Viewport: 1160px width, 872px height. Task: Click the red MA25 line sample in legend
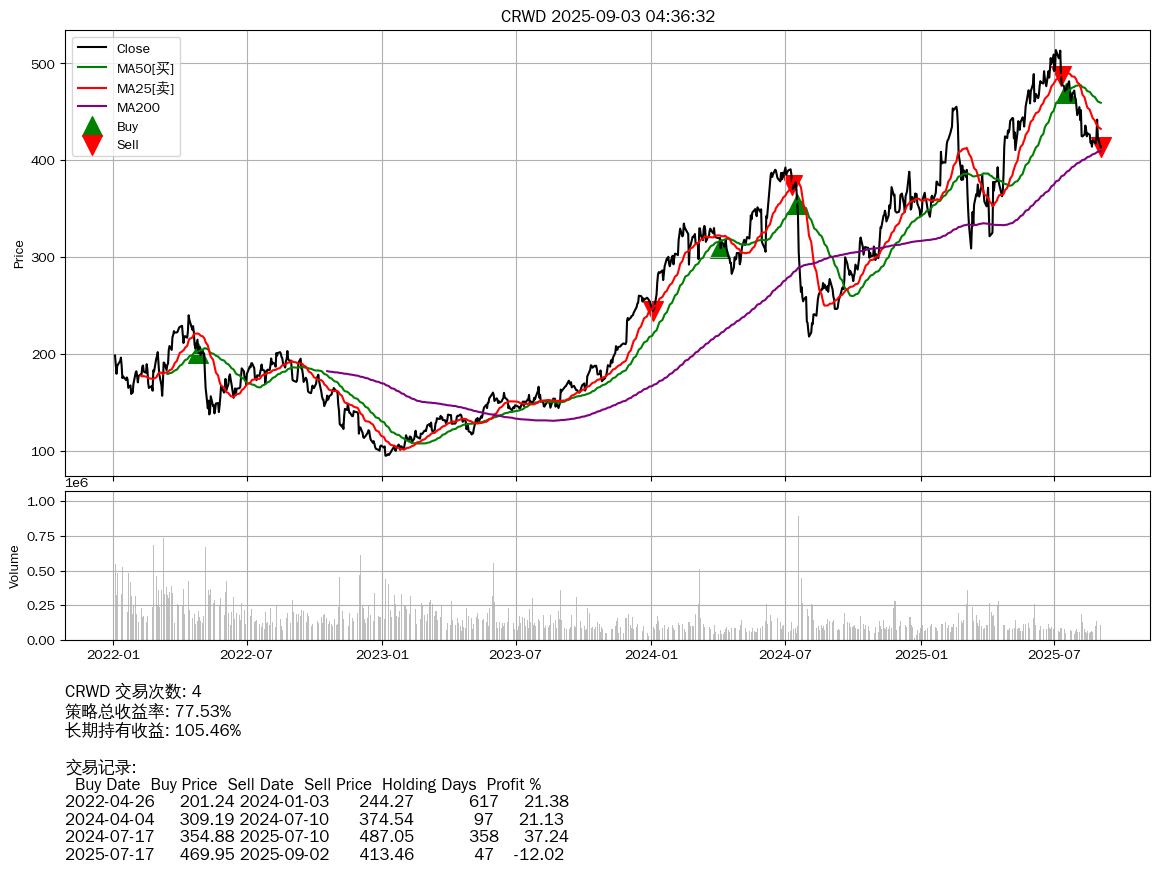tap(92, 88)
